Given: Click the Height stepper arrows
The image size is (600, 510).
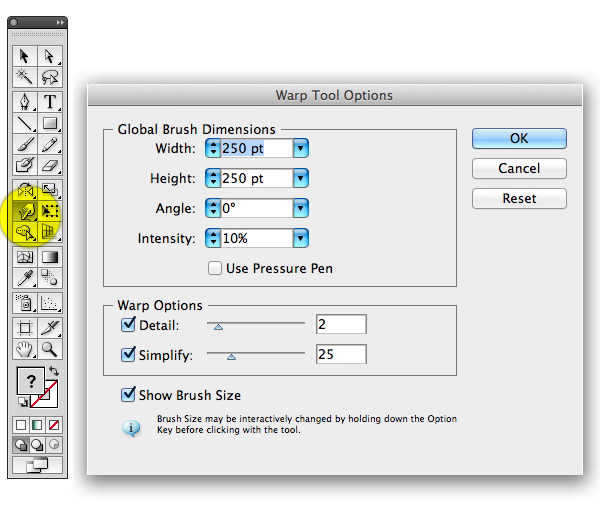Looking at the screenshot, I should pyautogui.click(x=213, y=179).
